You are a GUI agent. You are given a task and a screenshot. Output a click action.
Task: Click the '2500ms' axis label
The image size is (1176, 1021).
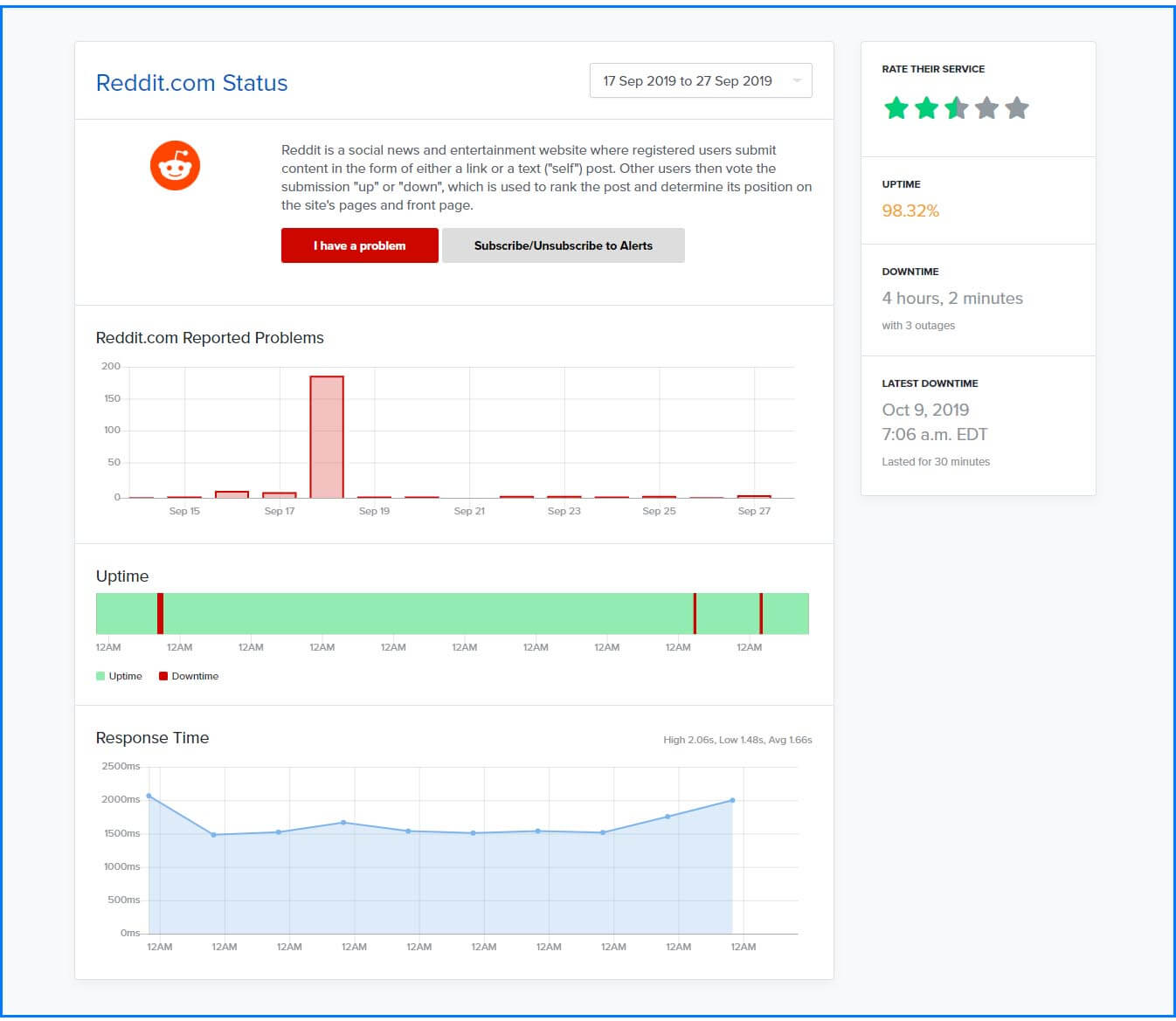(x=121, y=766)
